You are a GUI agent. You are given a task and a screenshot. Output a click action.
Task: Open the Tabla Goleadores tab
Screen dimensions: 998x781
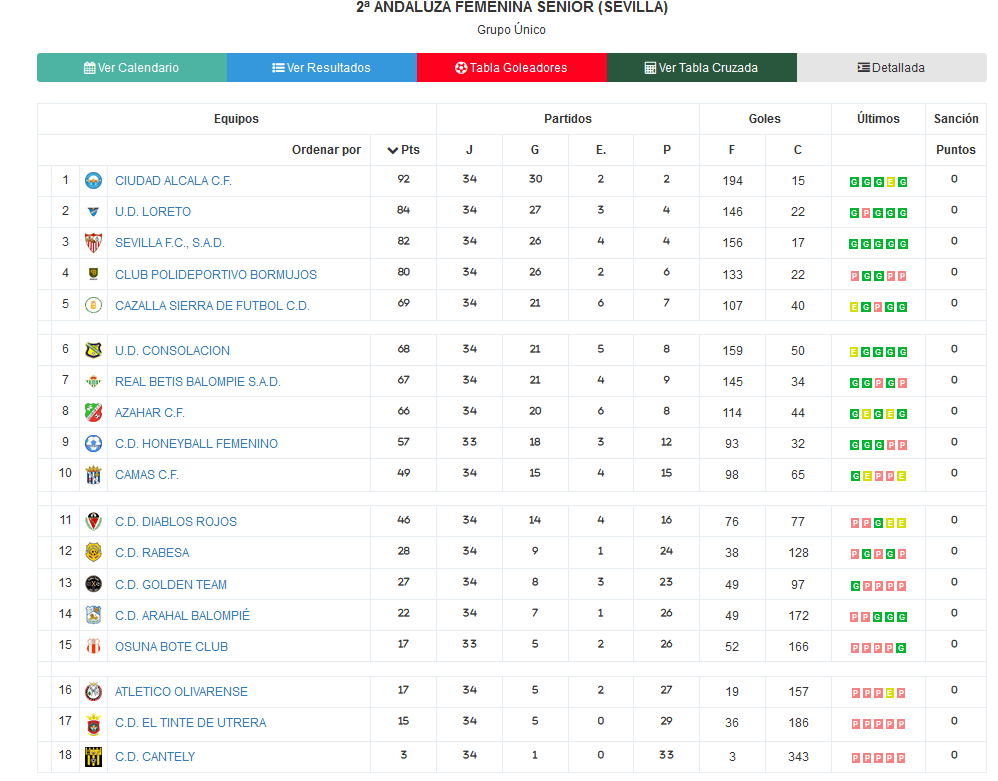(x=511, y=67)
